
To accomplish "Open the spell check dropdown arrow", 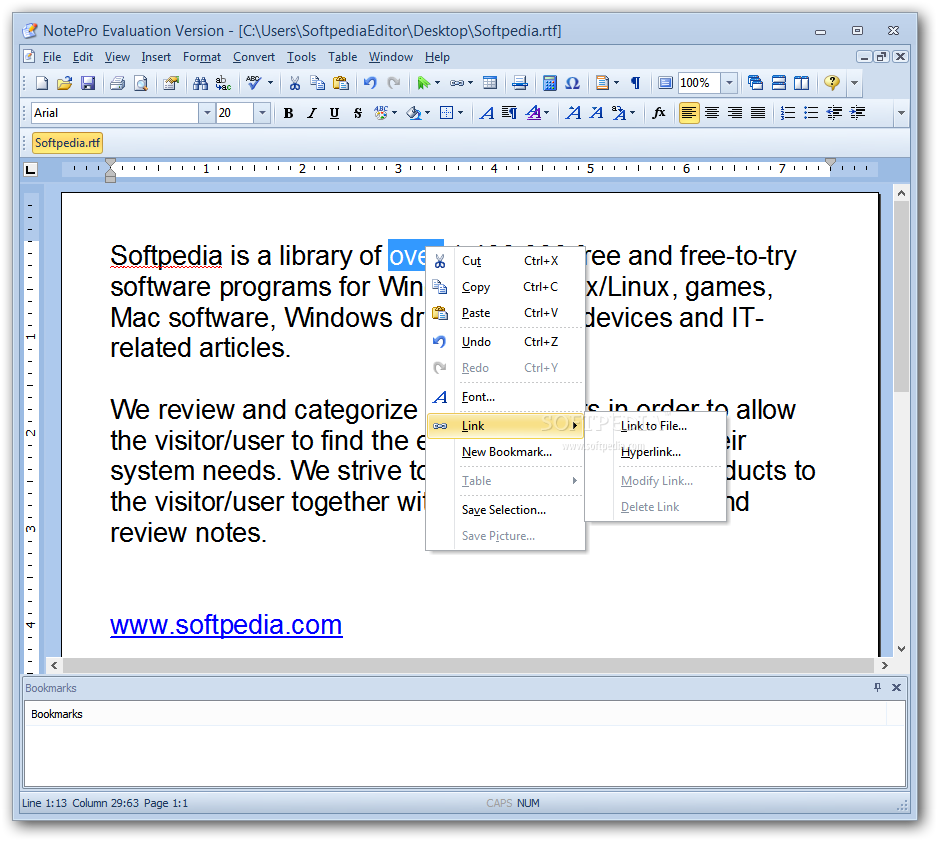I will pos(270,83).
